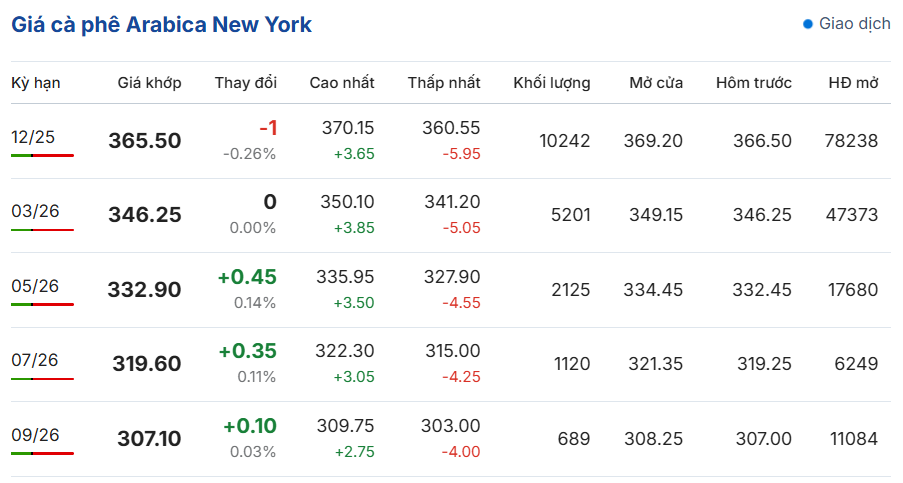Click the Khối lượng column header
This screenshot has width=903, height=483.
pyautogui.click(x=551, y=83)
